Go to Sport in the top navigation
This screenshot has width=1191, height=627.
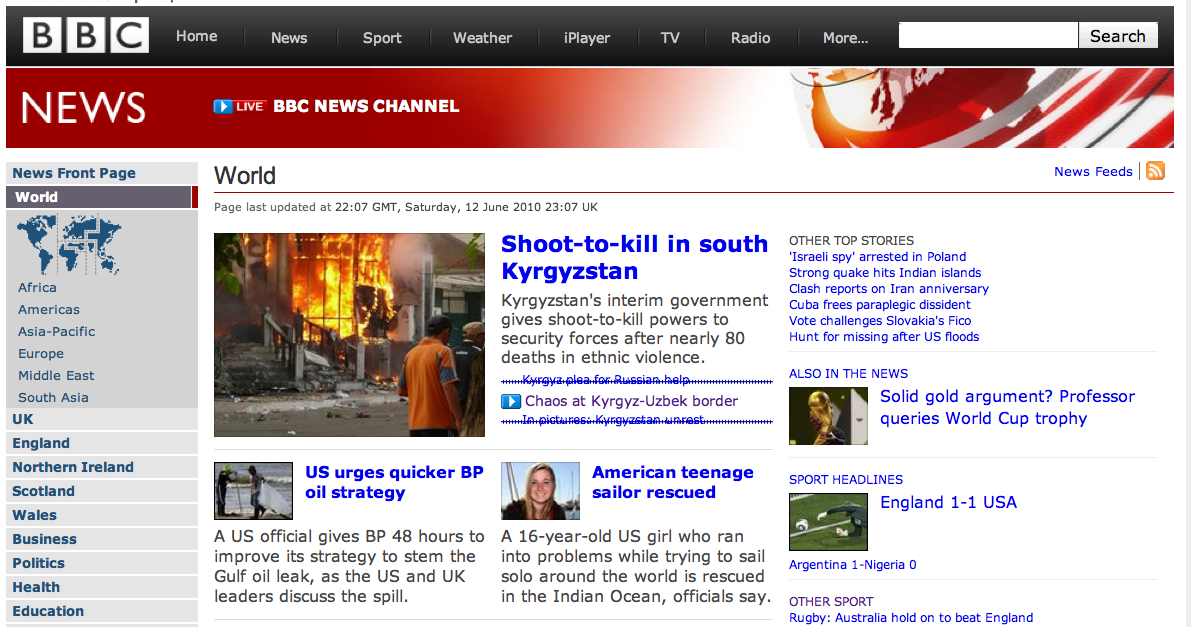coord(382,38)
